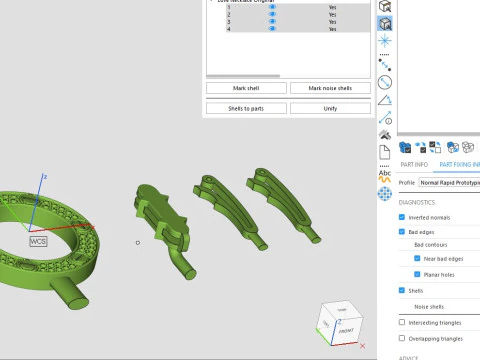Click the shell list horizontal scrollbar
The width and height of the screenshot is (480, 360).
(x=243, y=76)
